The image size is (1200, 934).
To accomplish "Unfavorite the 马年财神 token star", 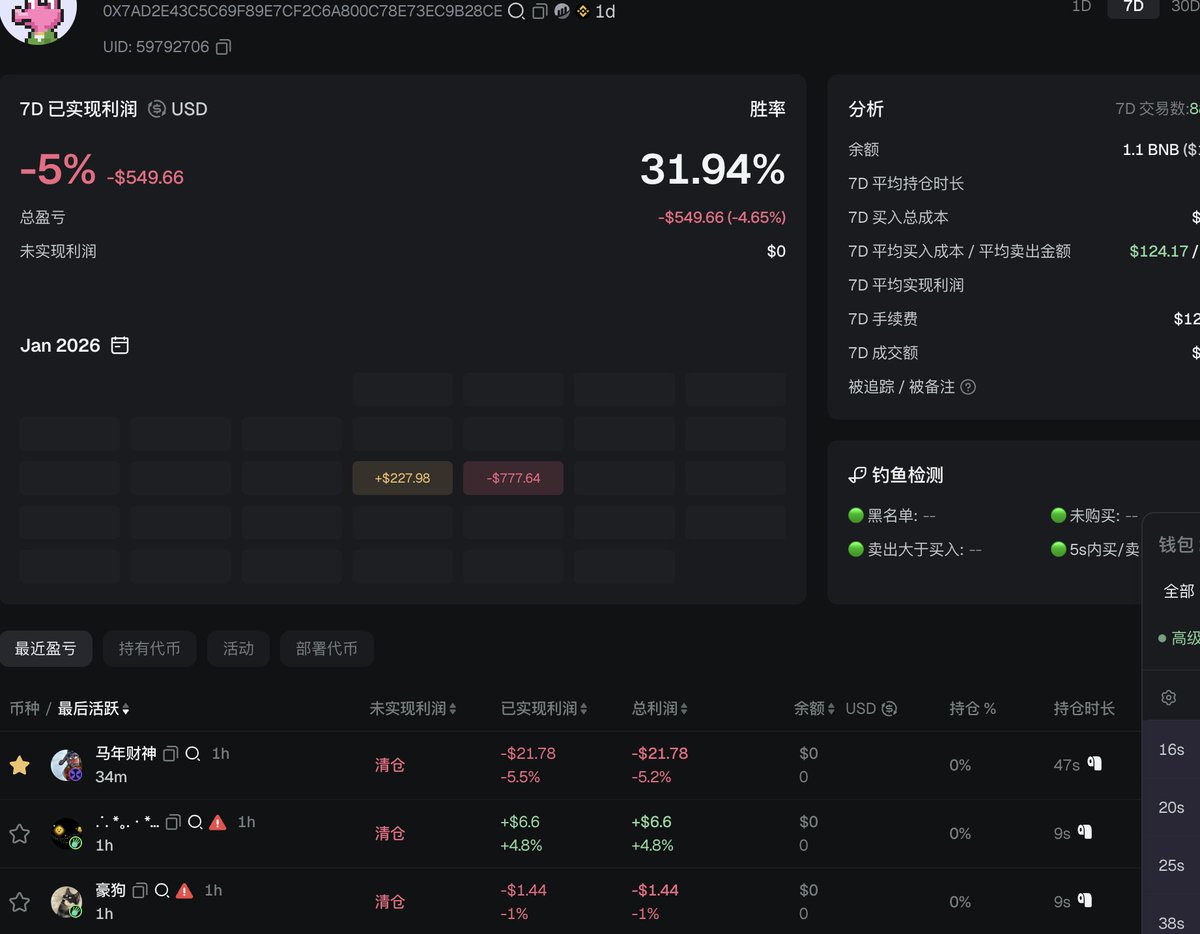I will 19,764.
